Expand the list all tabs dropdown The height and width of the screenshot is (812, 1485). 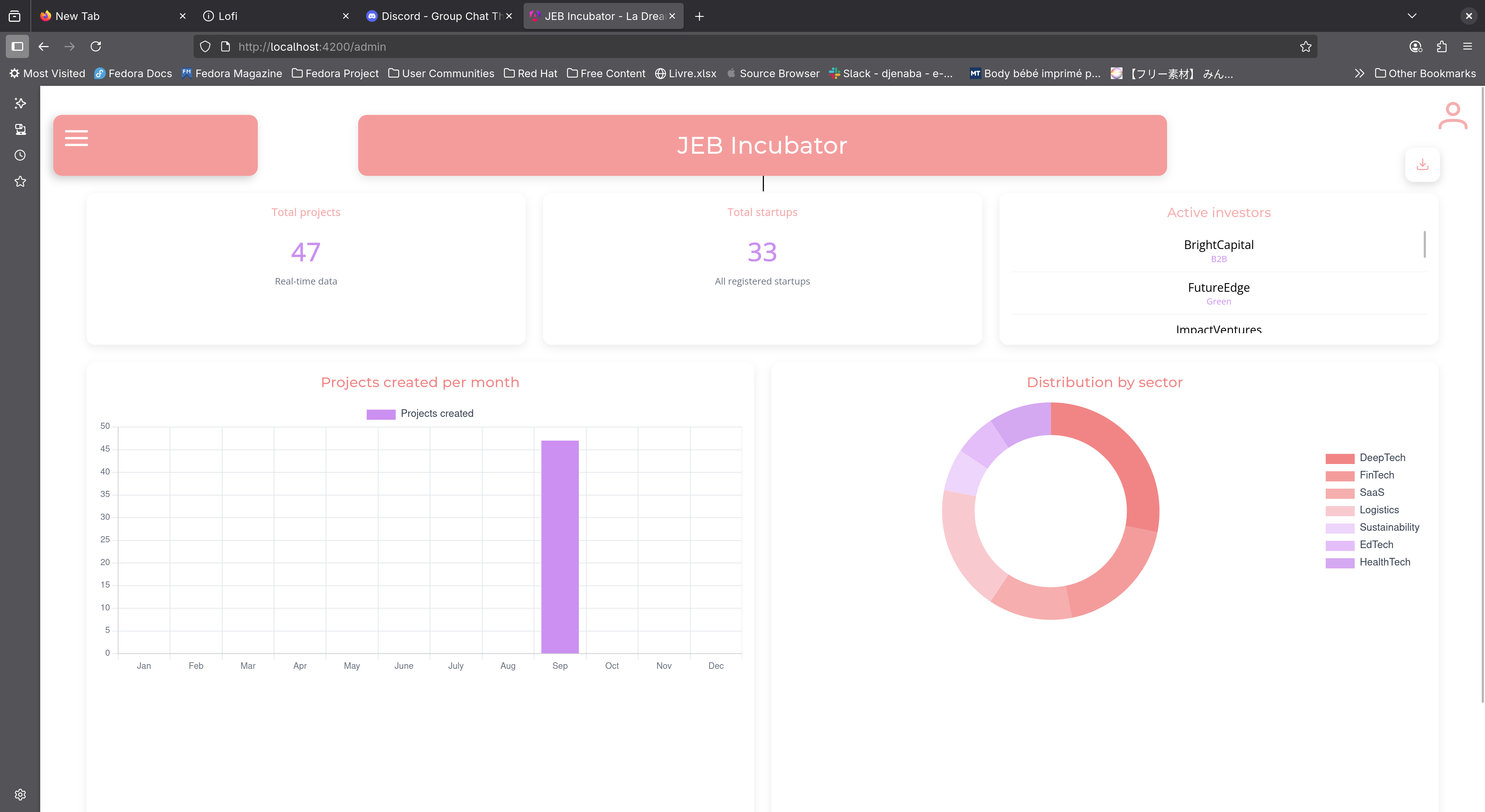(1411, 16)
